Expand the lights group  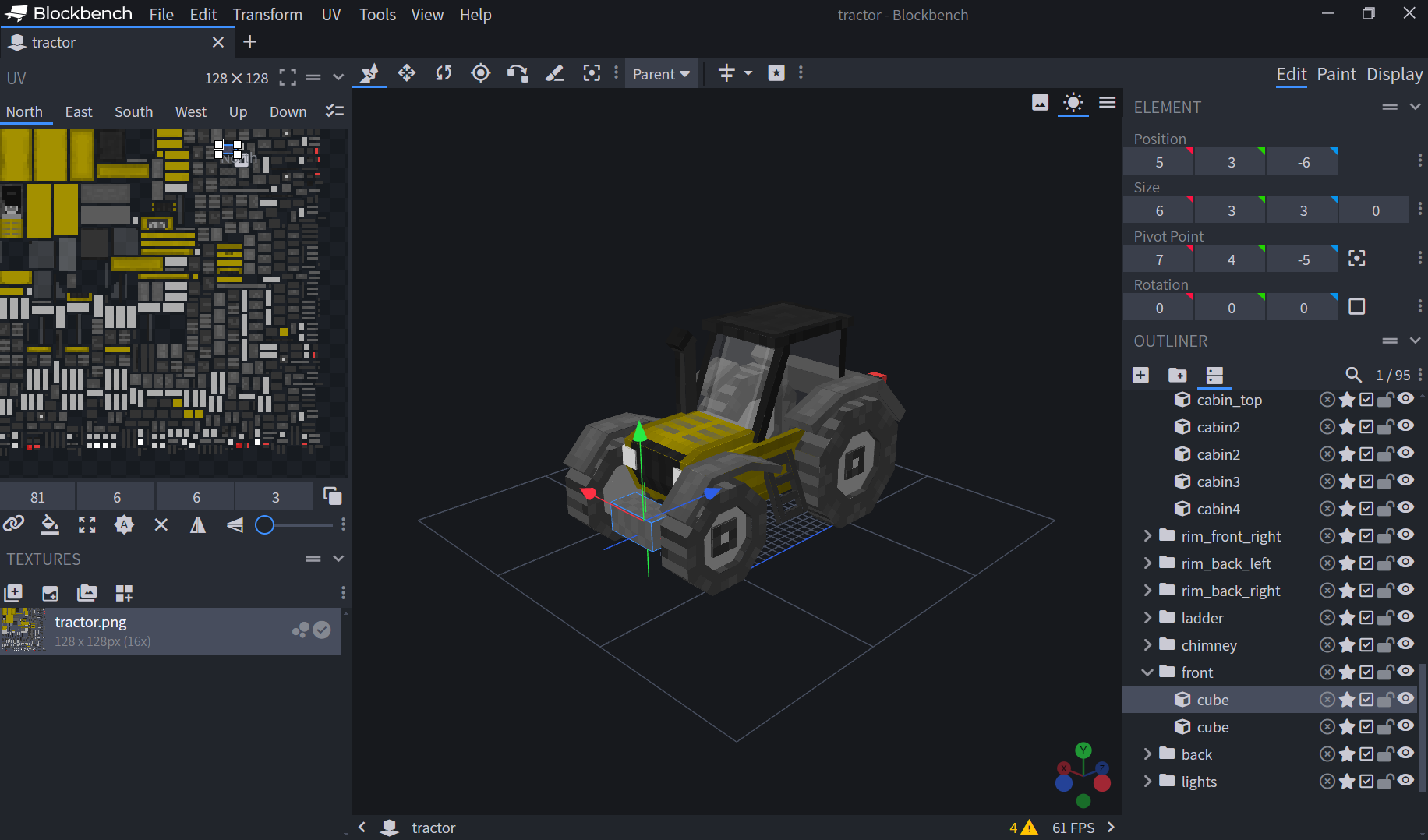[x=1147, y=782]
